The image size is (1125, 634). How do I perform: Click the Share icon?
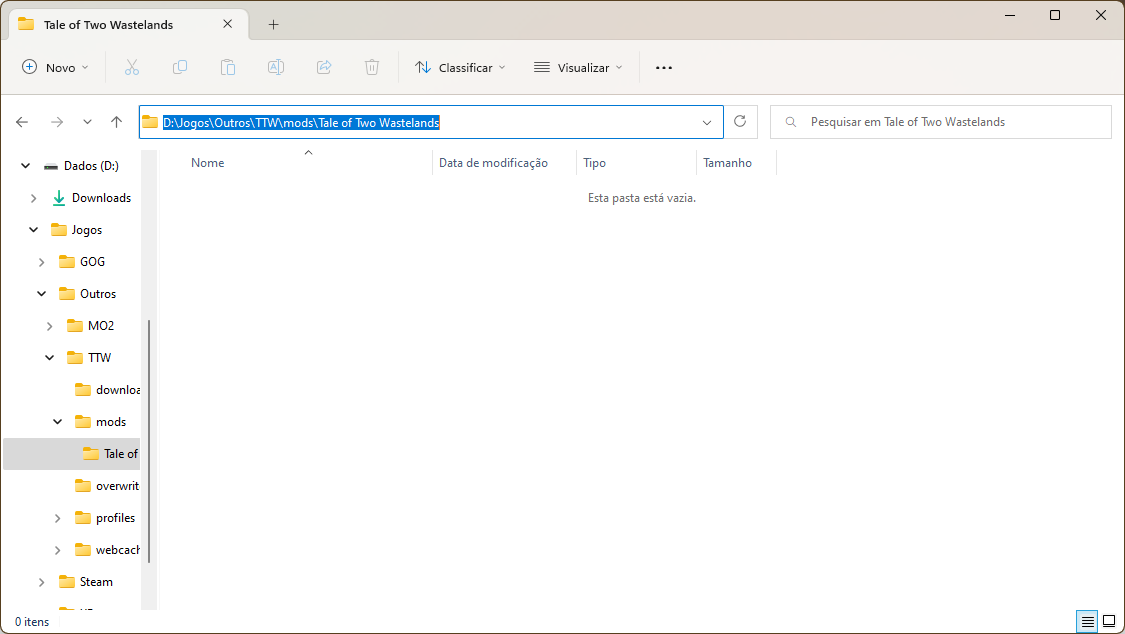[324, 67]
